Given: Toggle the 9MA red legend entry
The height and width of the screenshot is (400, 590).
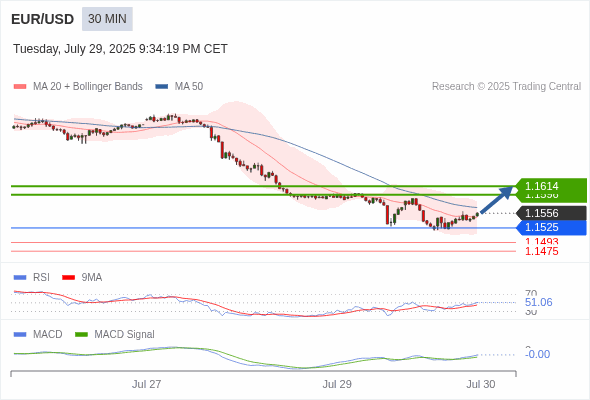Looking at the screenshot, I should coord(82,277).
